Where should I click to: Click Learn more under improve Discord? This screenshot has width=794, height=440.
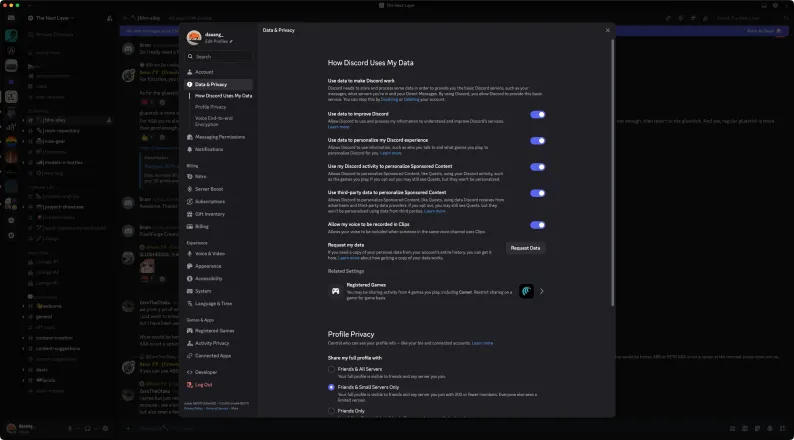pos(338,127)
